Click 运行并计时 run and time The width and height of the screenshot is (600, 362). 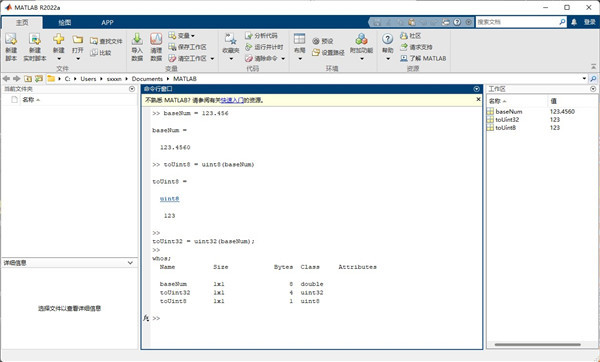264,47
